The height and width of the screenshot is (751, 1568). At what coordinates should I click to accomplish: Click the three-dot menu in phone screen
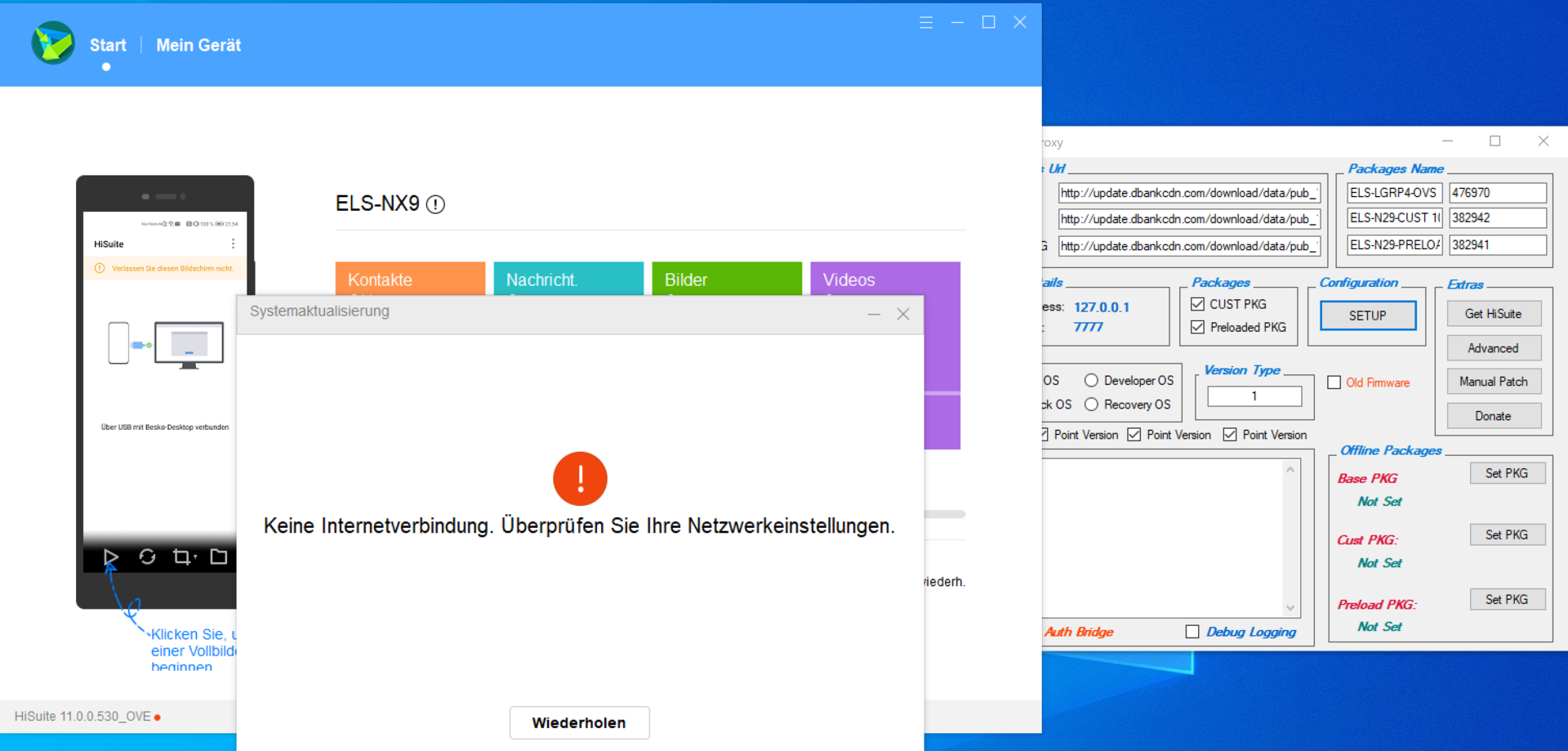click(x=234, y=244)
